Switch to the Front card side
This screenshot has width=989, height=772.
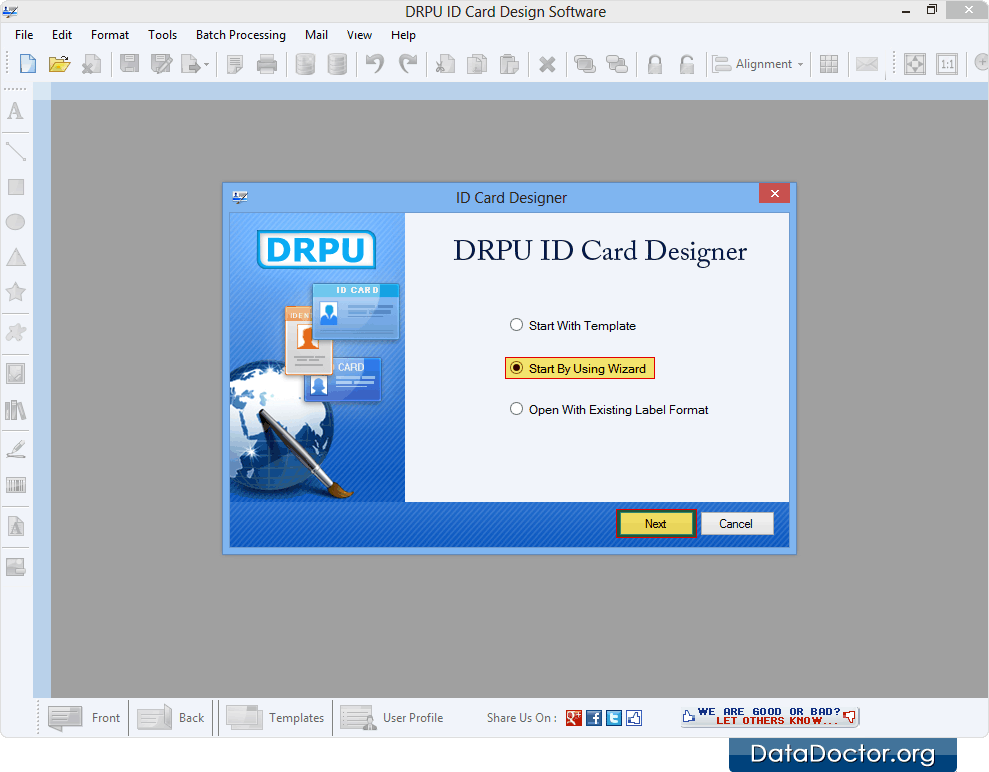[x=84, y=718]
